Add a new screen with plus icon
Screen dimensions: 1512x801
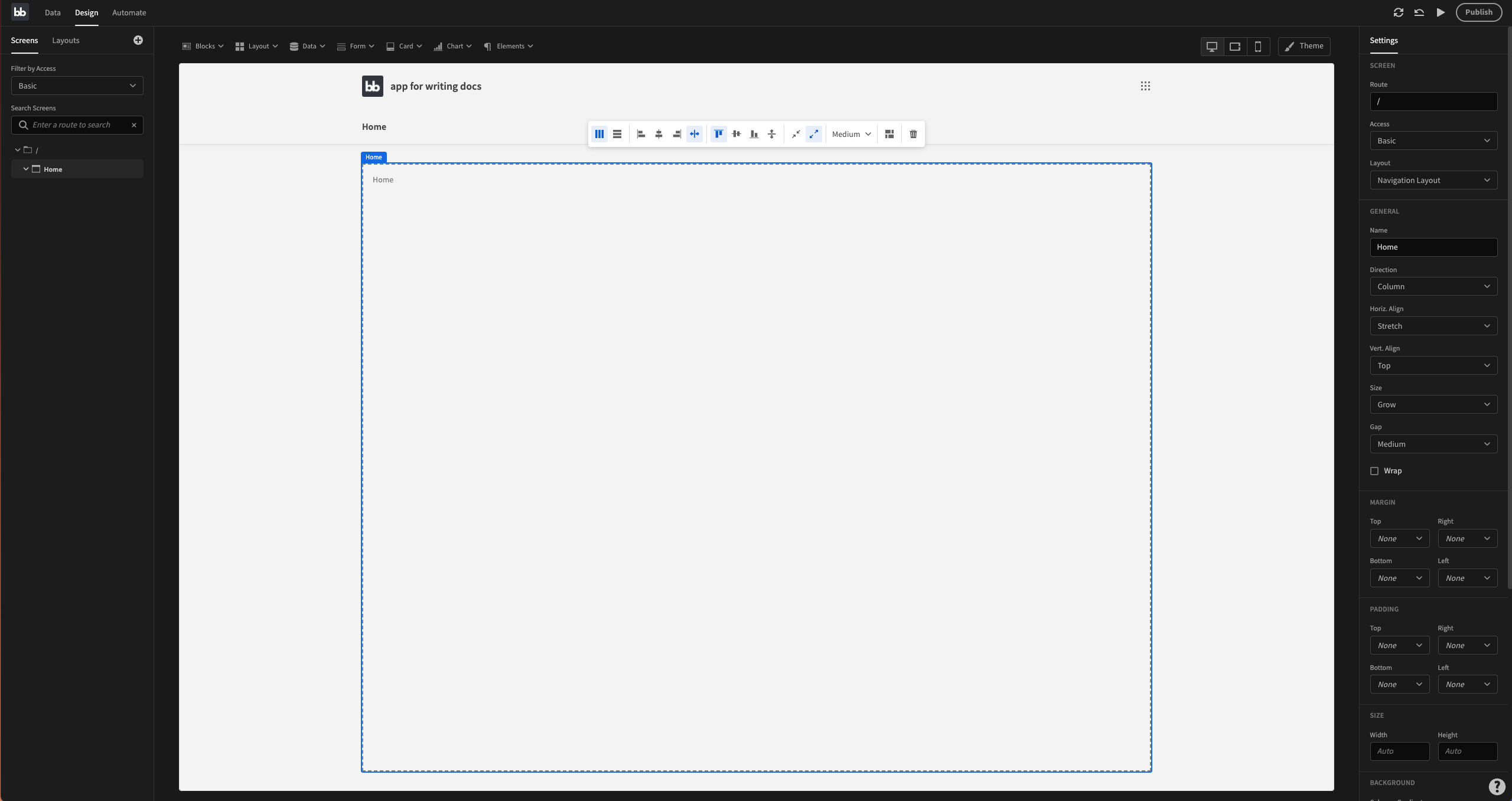tap(138, 40)
